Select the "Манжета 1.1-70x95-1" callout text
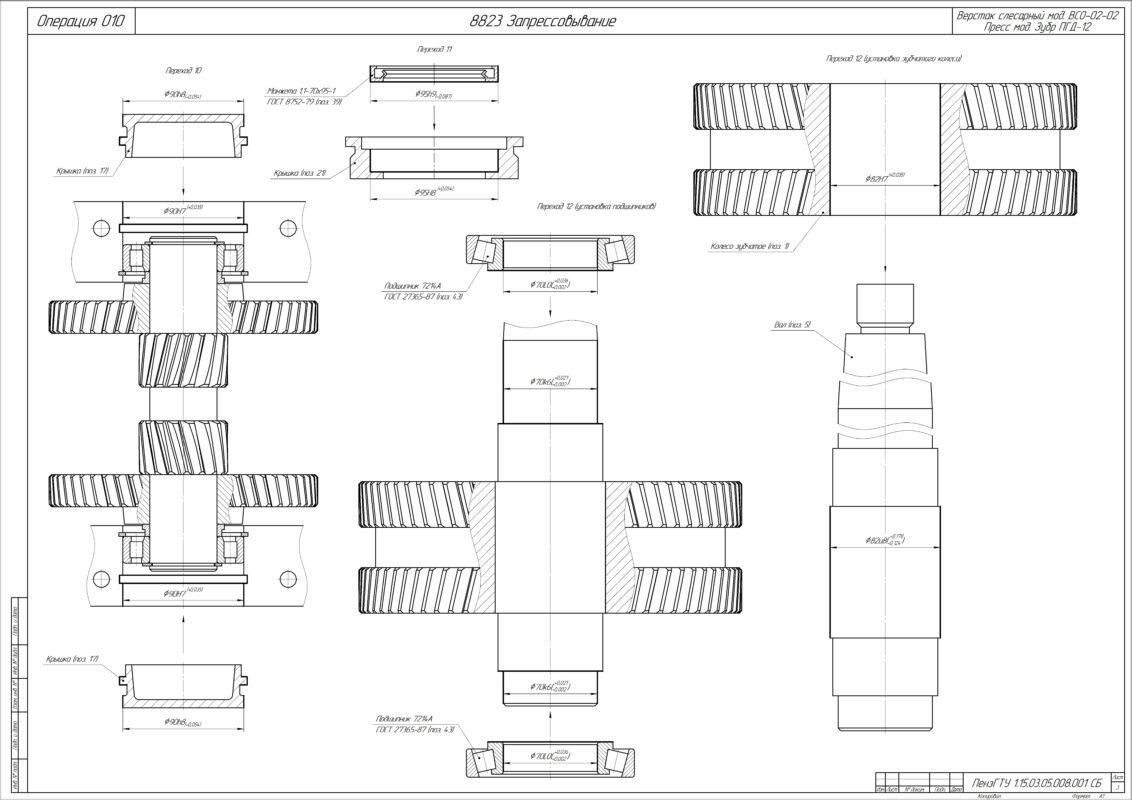 coord(300,89)
